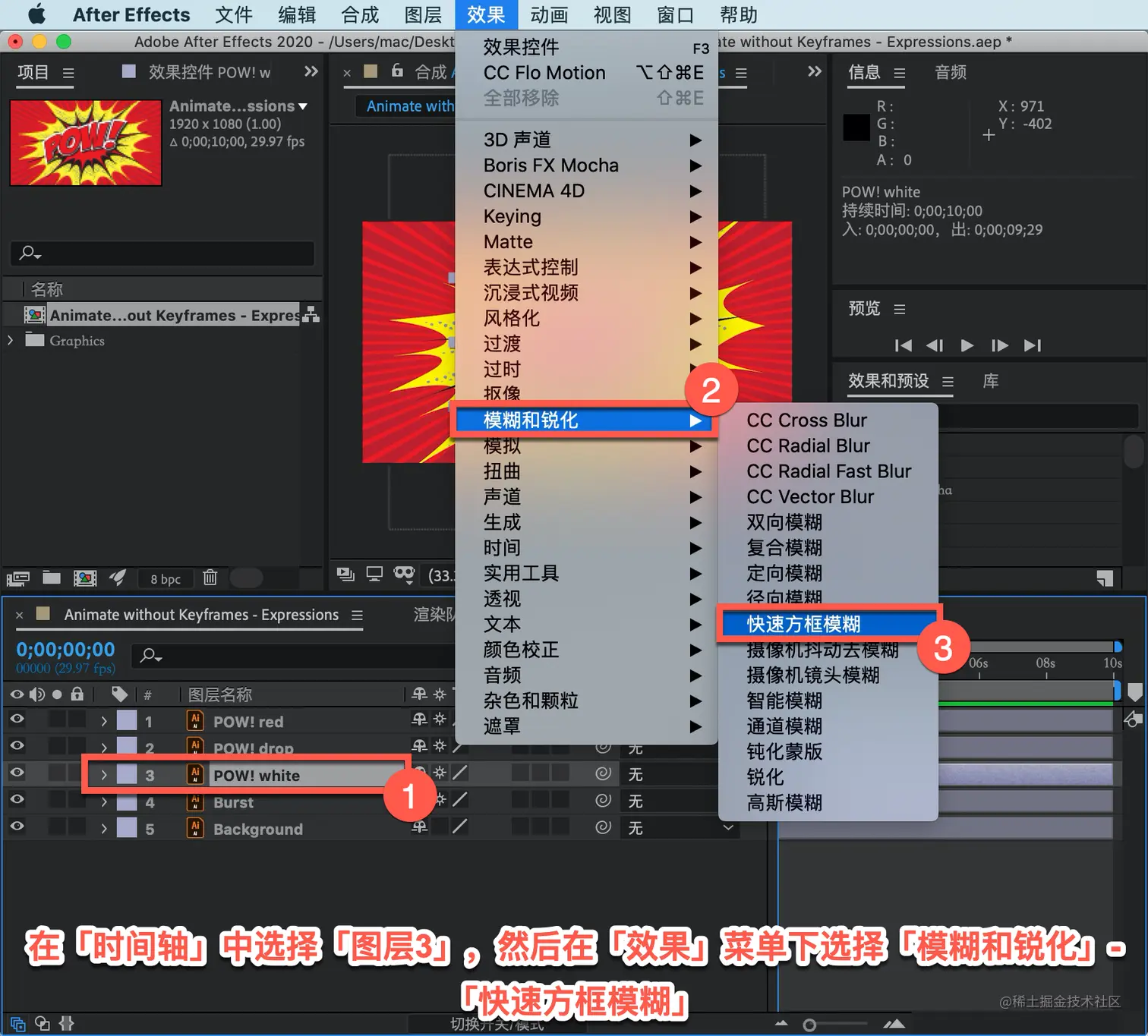This screenshot has width=1148, height=1036.
Task: Delete selected item with the trash icon
Action: [210, 578]
